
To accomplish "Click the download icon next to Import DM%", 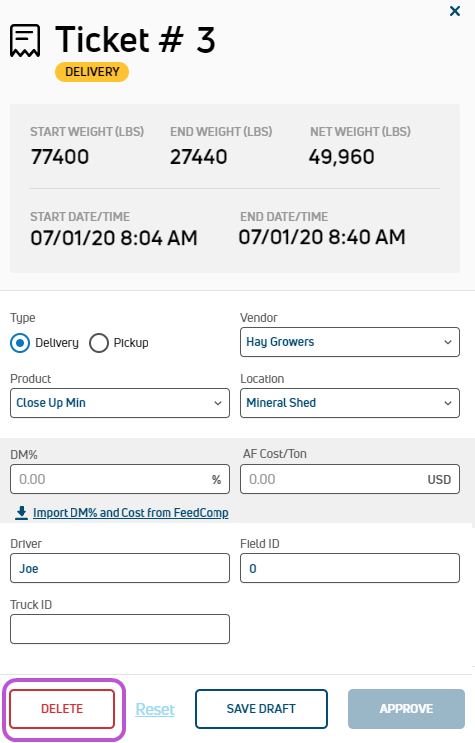I will 21,513.
